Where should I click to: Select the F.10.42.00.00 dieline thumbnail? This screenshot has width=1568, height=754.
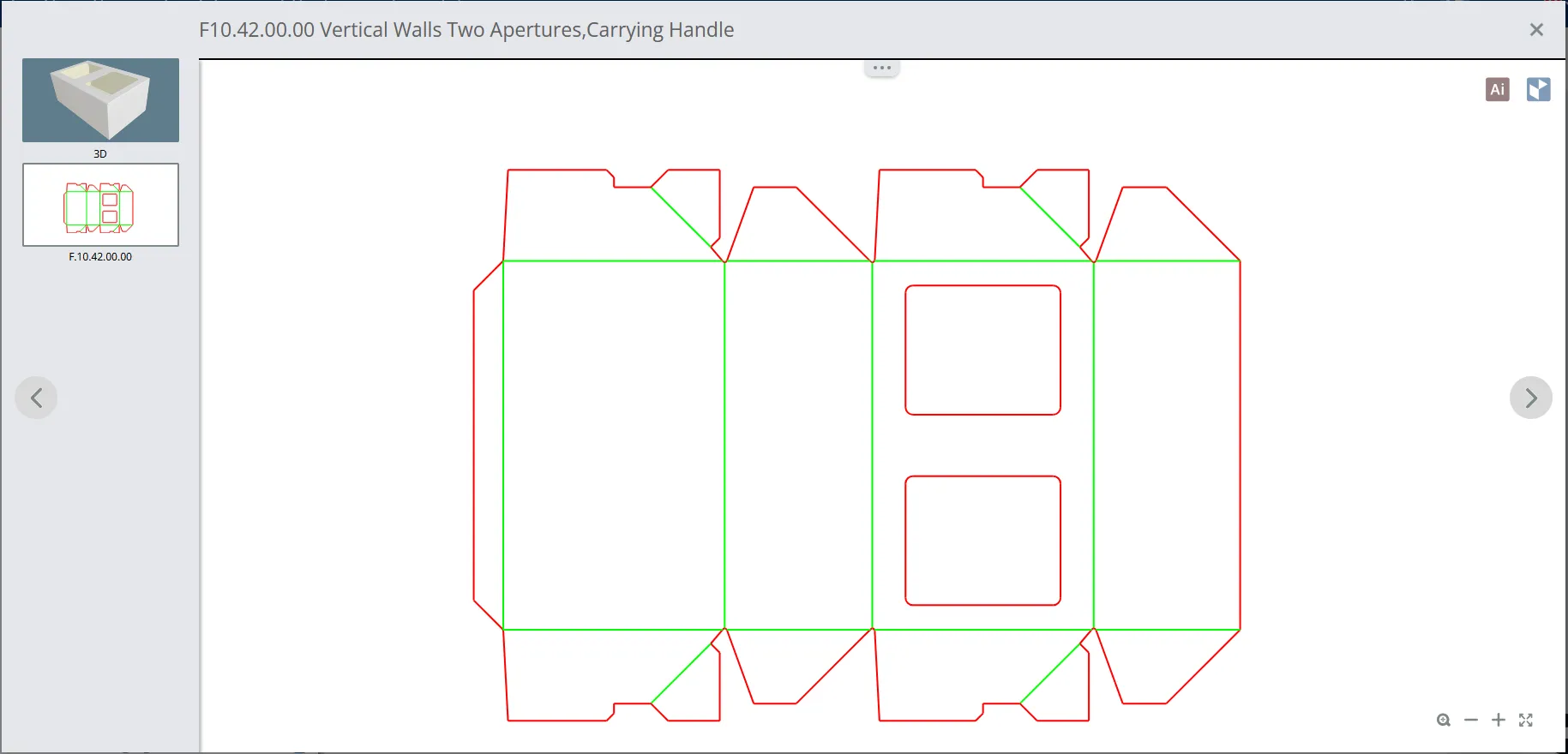100,205
